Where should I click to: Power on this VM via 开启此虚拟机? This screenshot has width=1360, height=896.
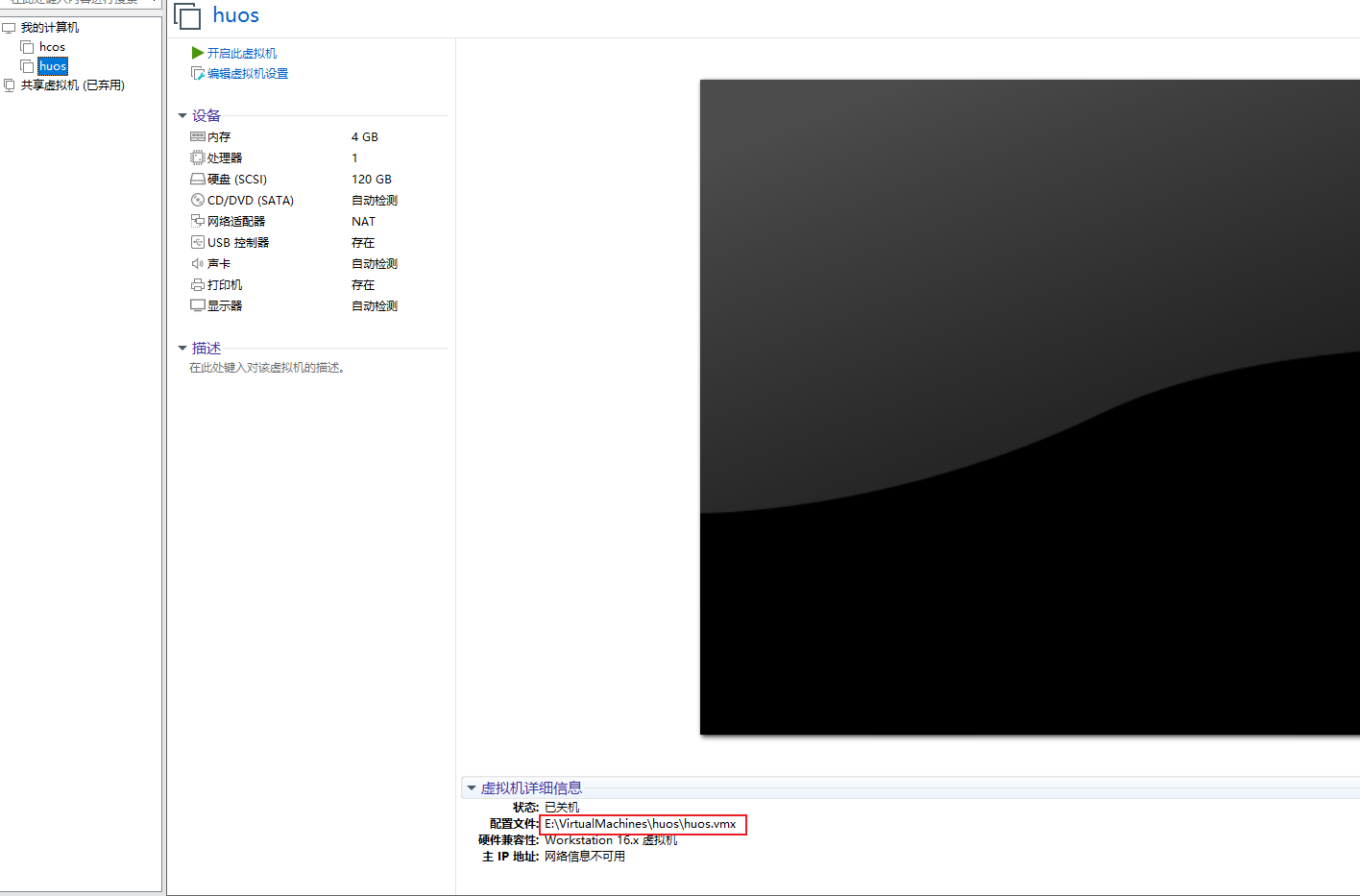(x=242, y=53)
